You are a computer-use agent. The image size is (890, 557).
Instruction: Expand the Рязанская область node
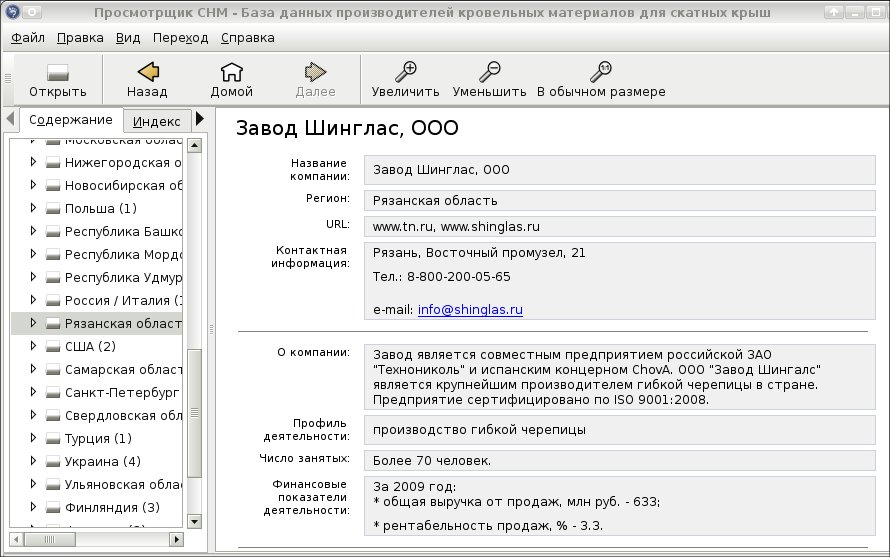click(x=33, y=323)
